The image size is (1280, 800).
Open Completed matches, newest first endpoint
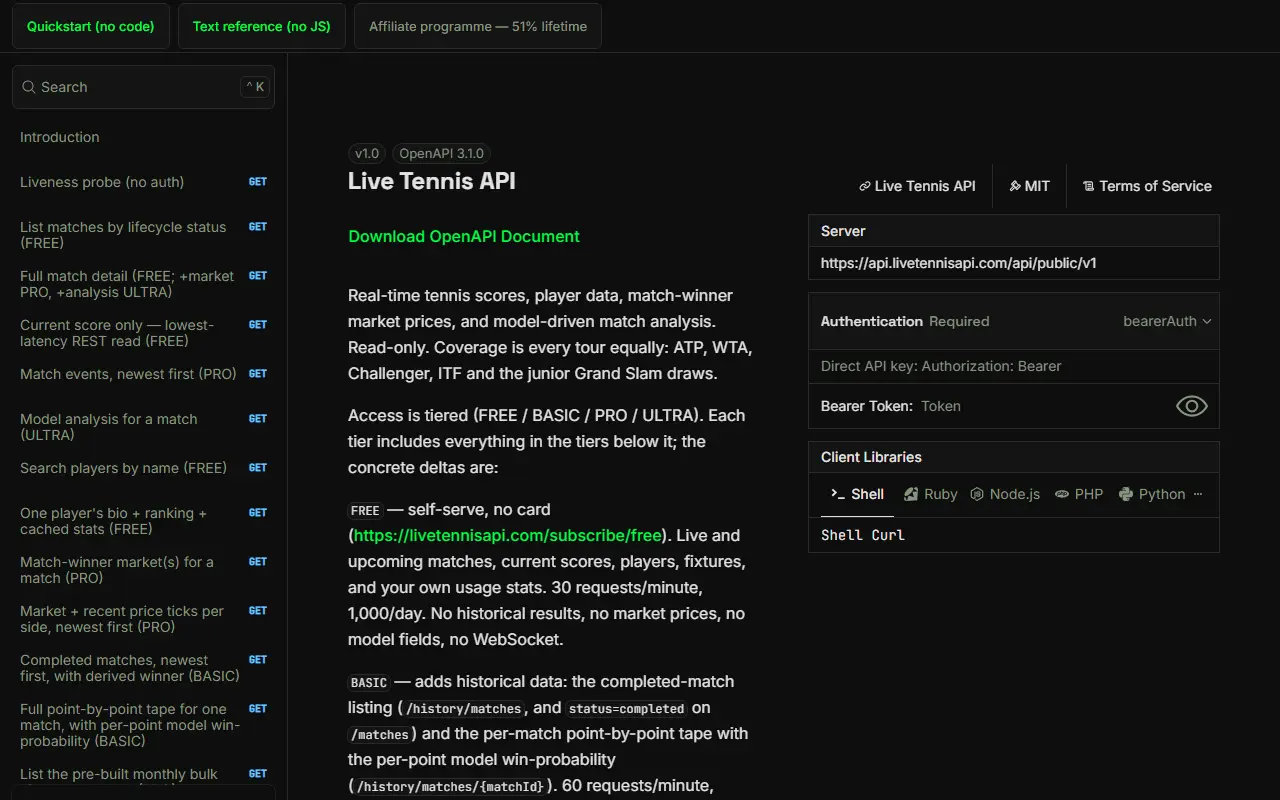(x=143, y=668)
